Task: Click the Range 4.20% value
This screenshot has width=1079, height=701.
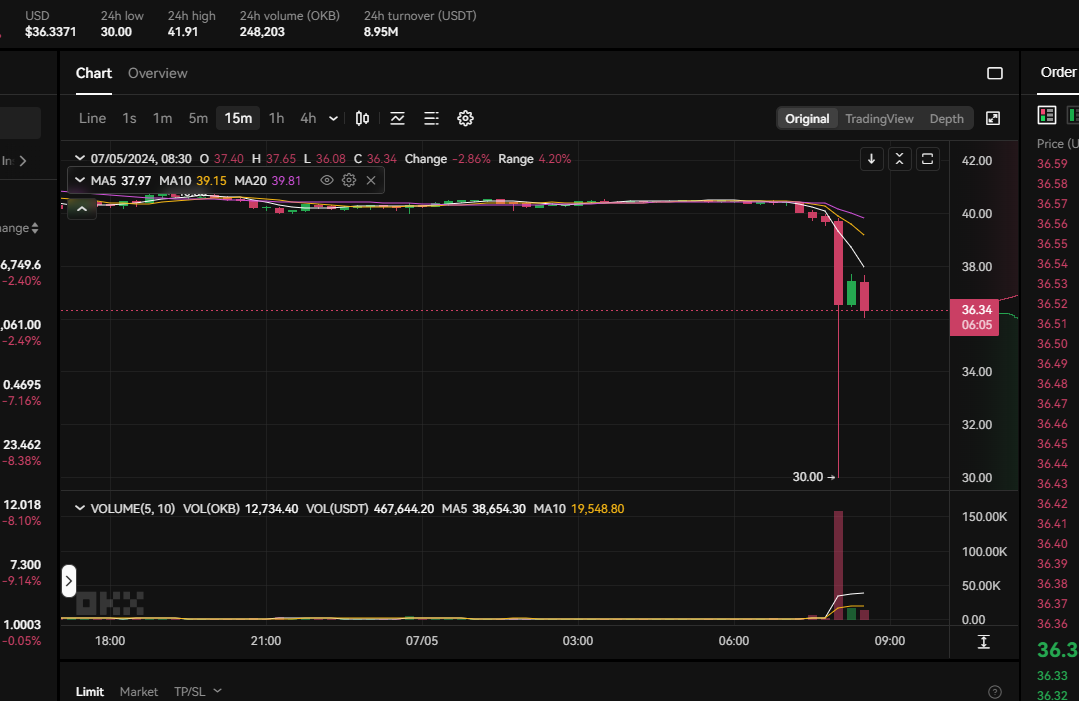Action: [555, 158]
